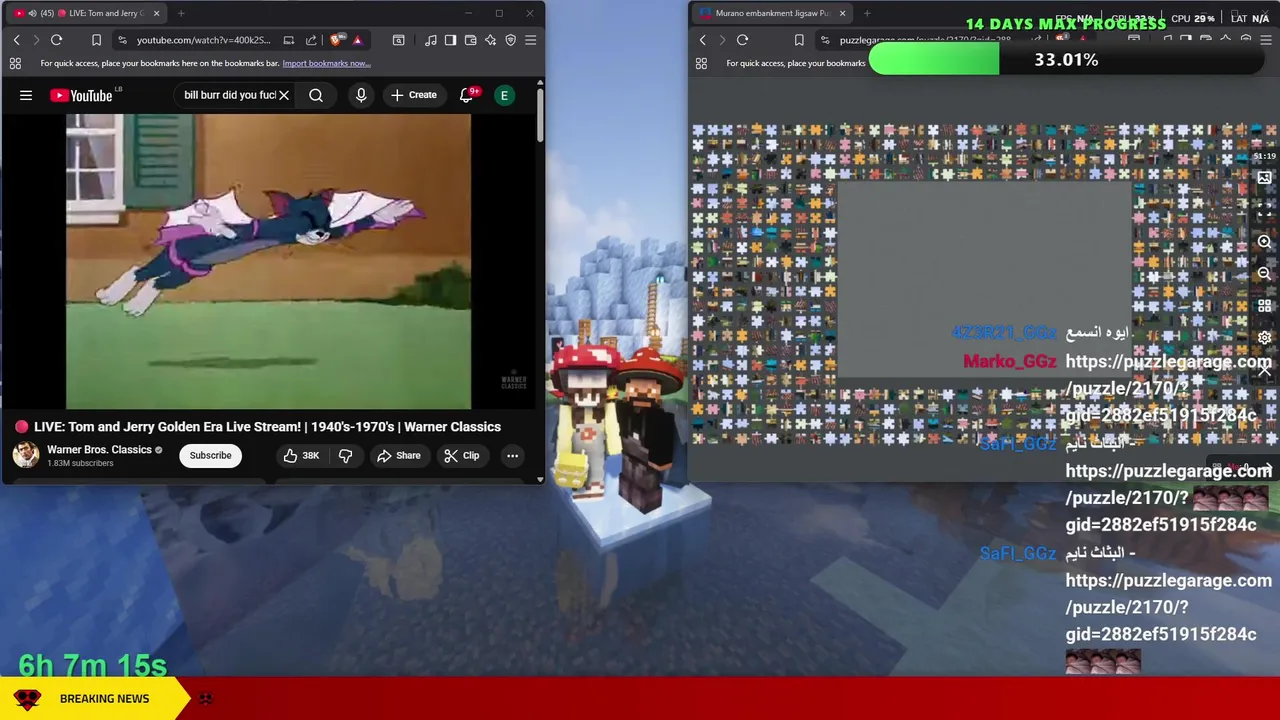Open a new tab in puzzle window

click(x=867, y=13)
